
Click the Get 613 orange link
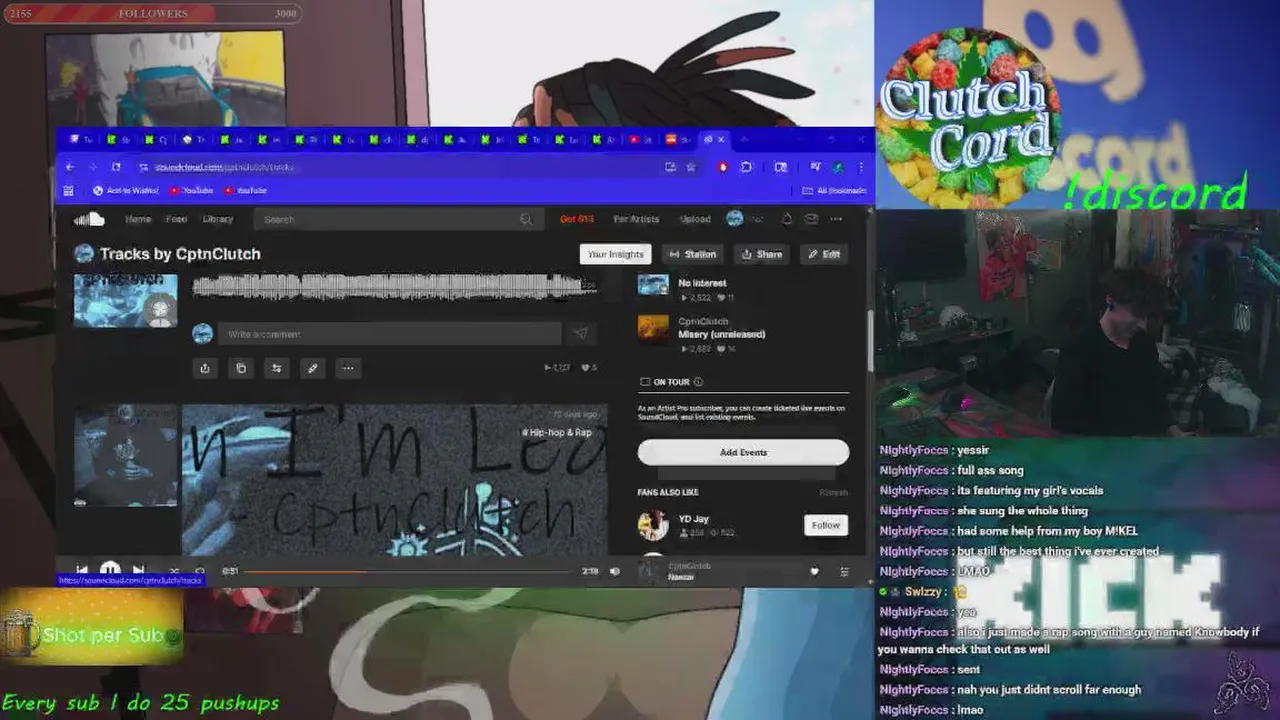point(577,219)
